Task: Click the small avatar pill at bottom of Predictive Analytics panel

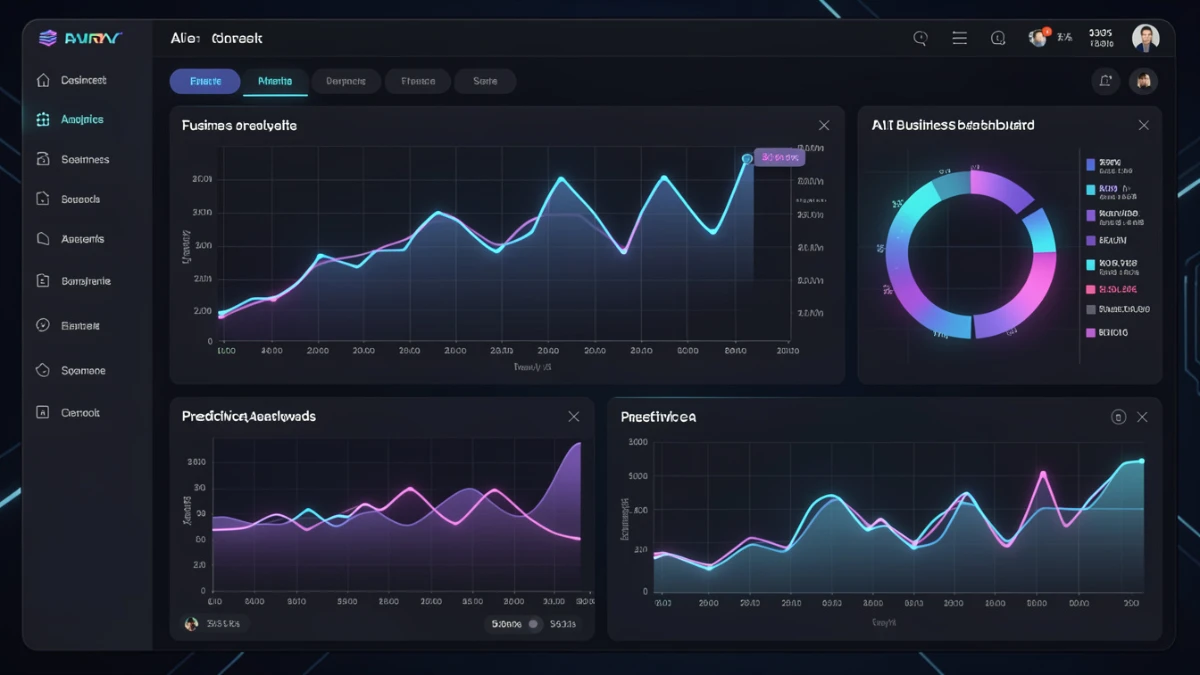Action: click(x=210, y=623)
